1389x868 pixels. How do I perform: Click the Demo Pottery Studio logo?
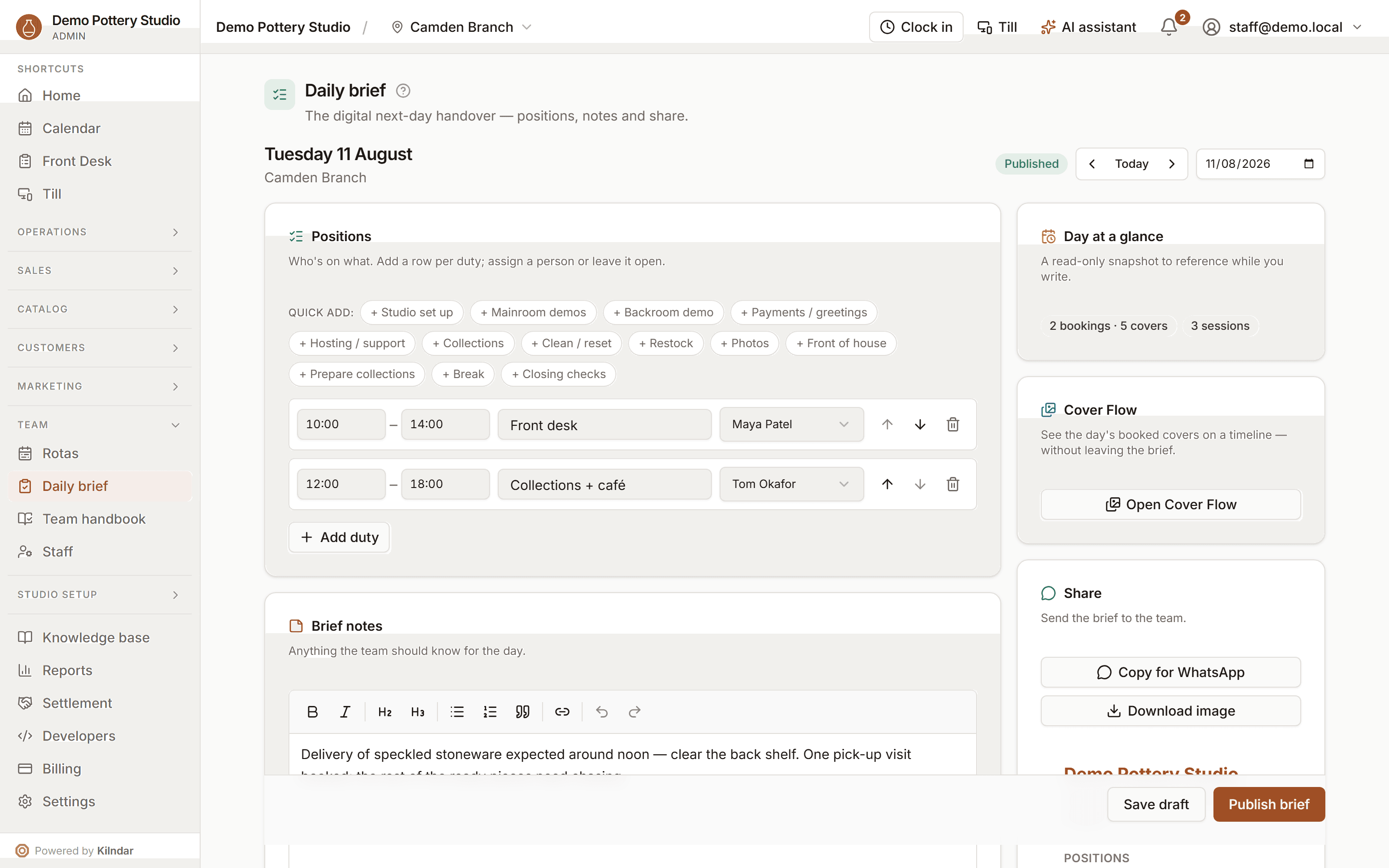coord(29,27)
